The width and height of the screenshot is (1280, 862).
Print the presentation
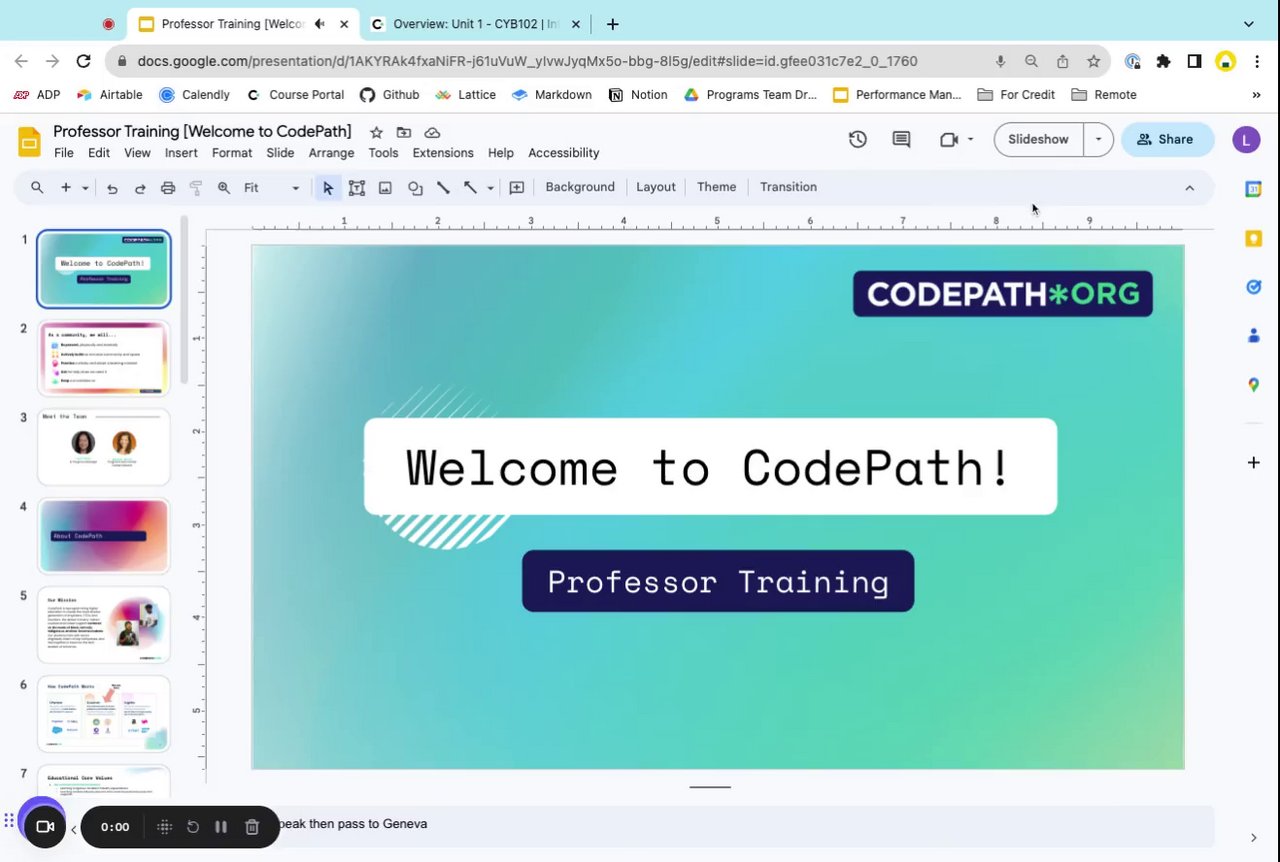click(168, 188)
